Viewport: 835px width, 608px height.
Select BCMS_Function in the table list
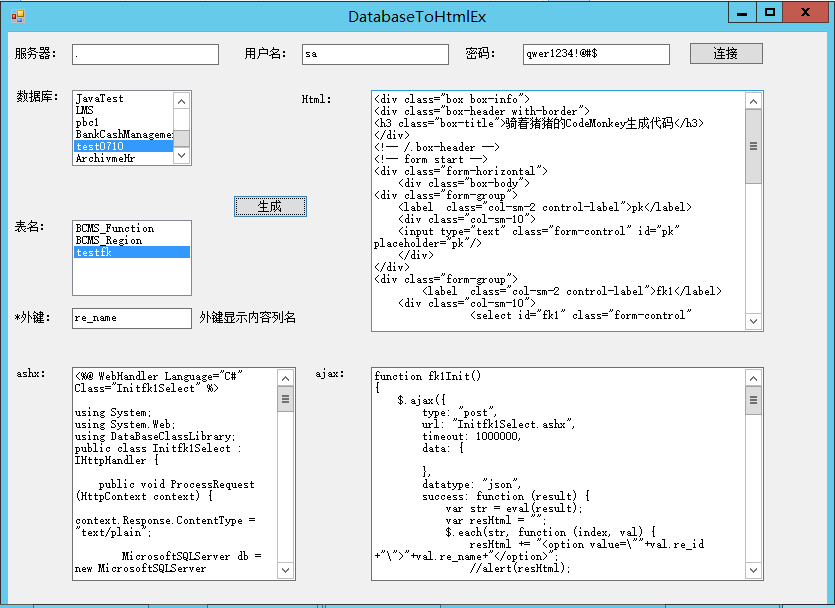[132, 228]
